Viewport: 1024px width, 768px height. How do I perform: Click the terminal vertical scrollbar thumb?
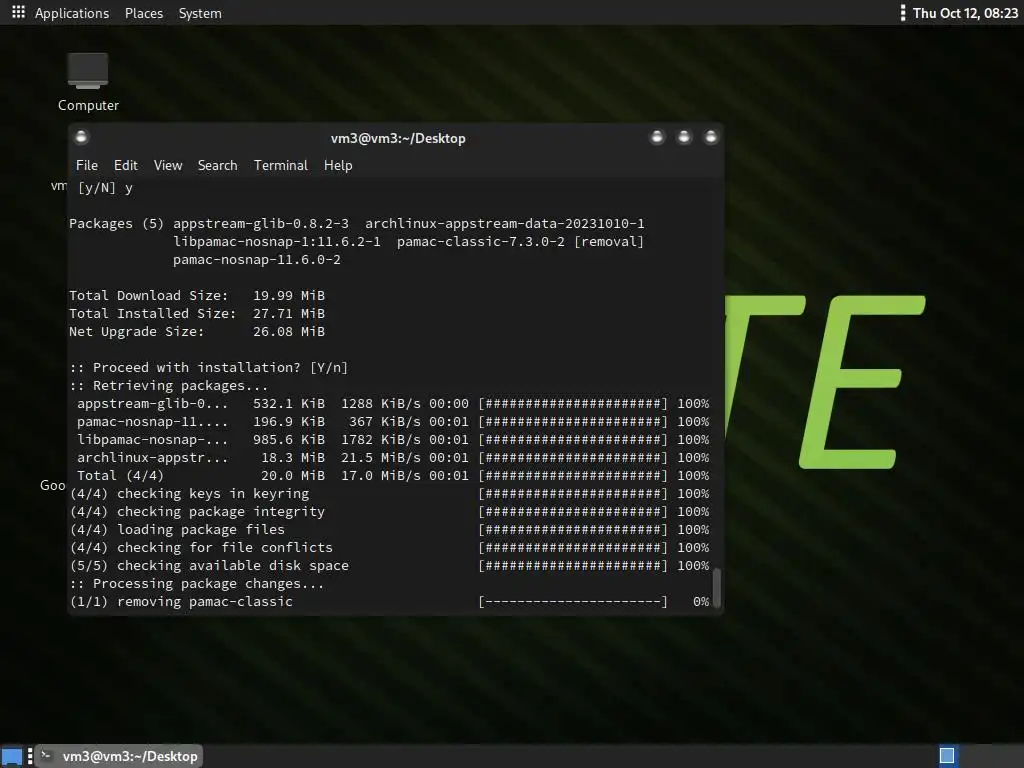[x=716, y=588]
